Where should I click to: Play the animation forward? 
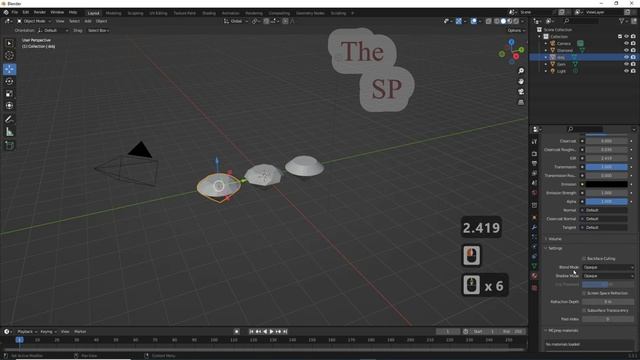pos(272,331)
